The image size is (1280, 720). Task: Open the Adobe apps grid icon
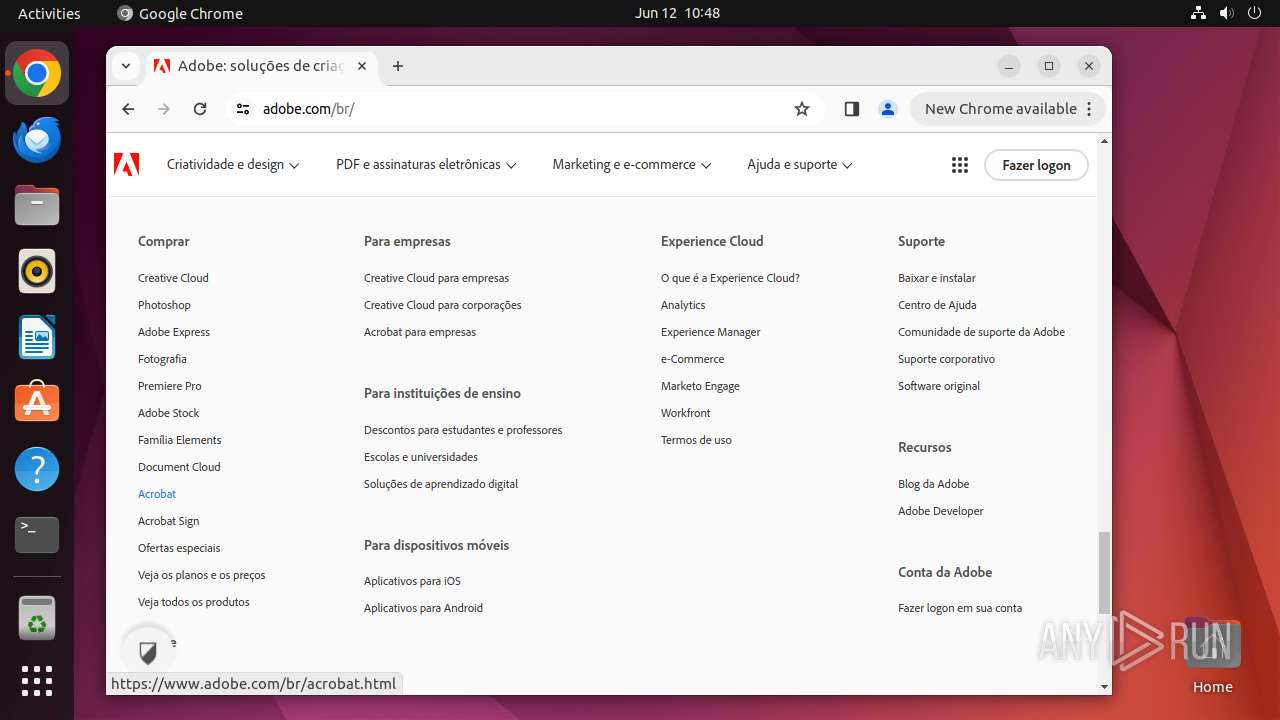coord(960,165)
